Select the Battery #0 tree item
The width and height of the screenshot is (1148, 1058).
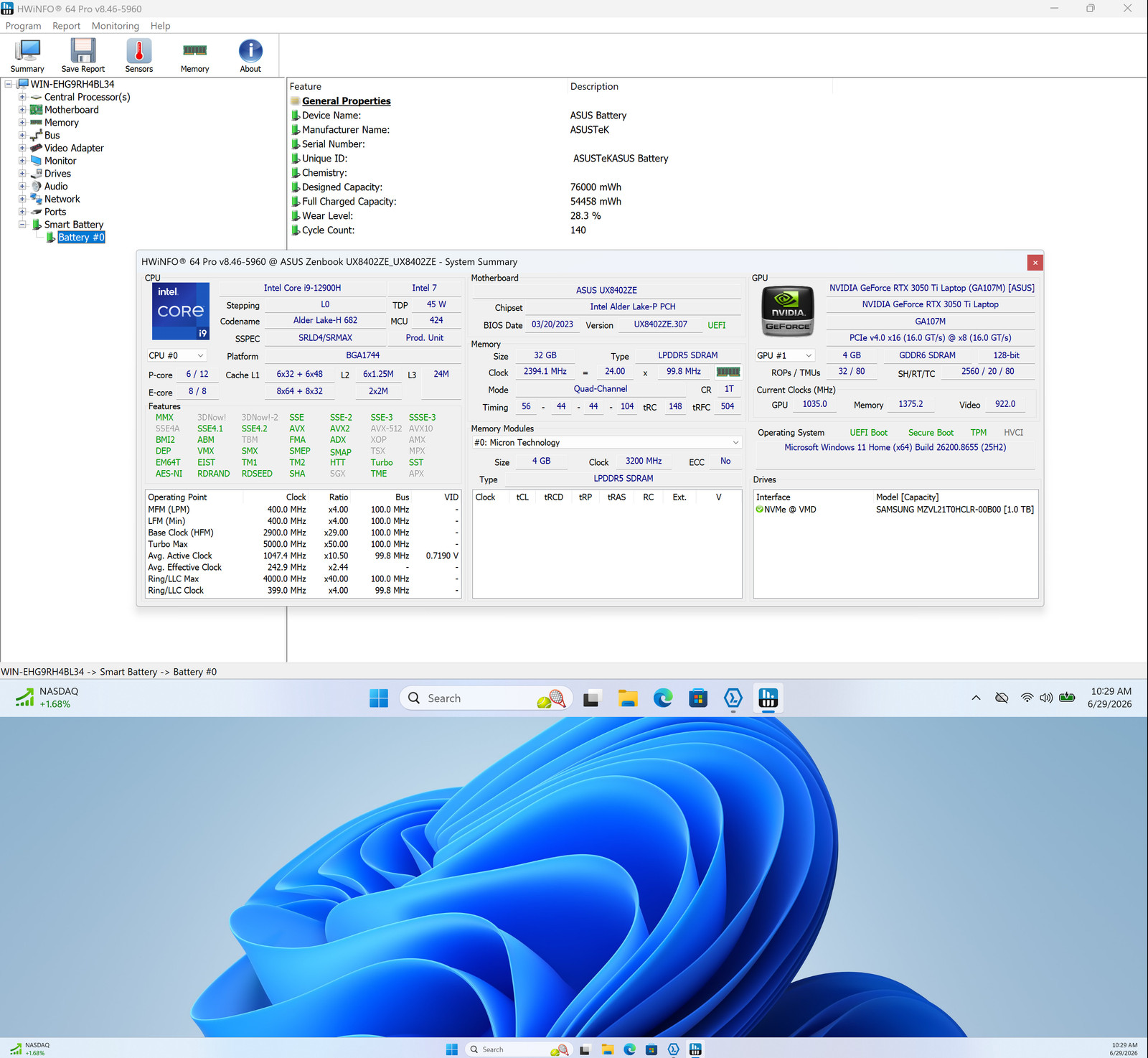(81, 238)
